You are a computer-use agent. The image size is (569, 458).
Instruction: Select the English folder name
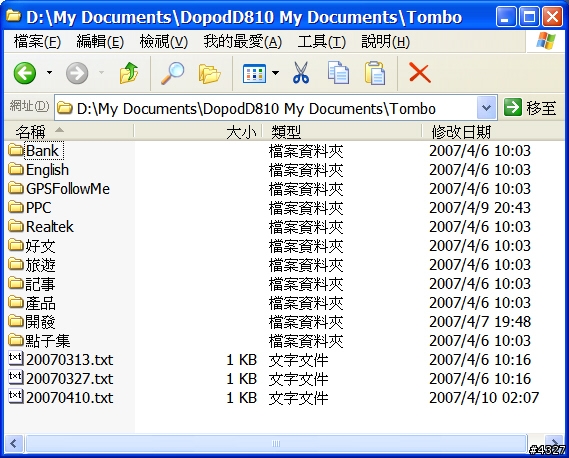[47, 169]
